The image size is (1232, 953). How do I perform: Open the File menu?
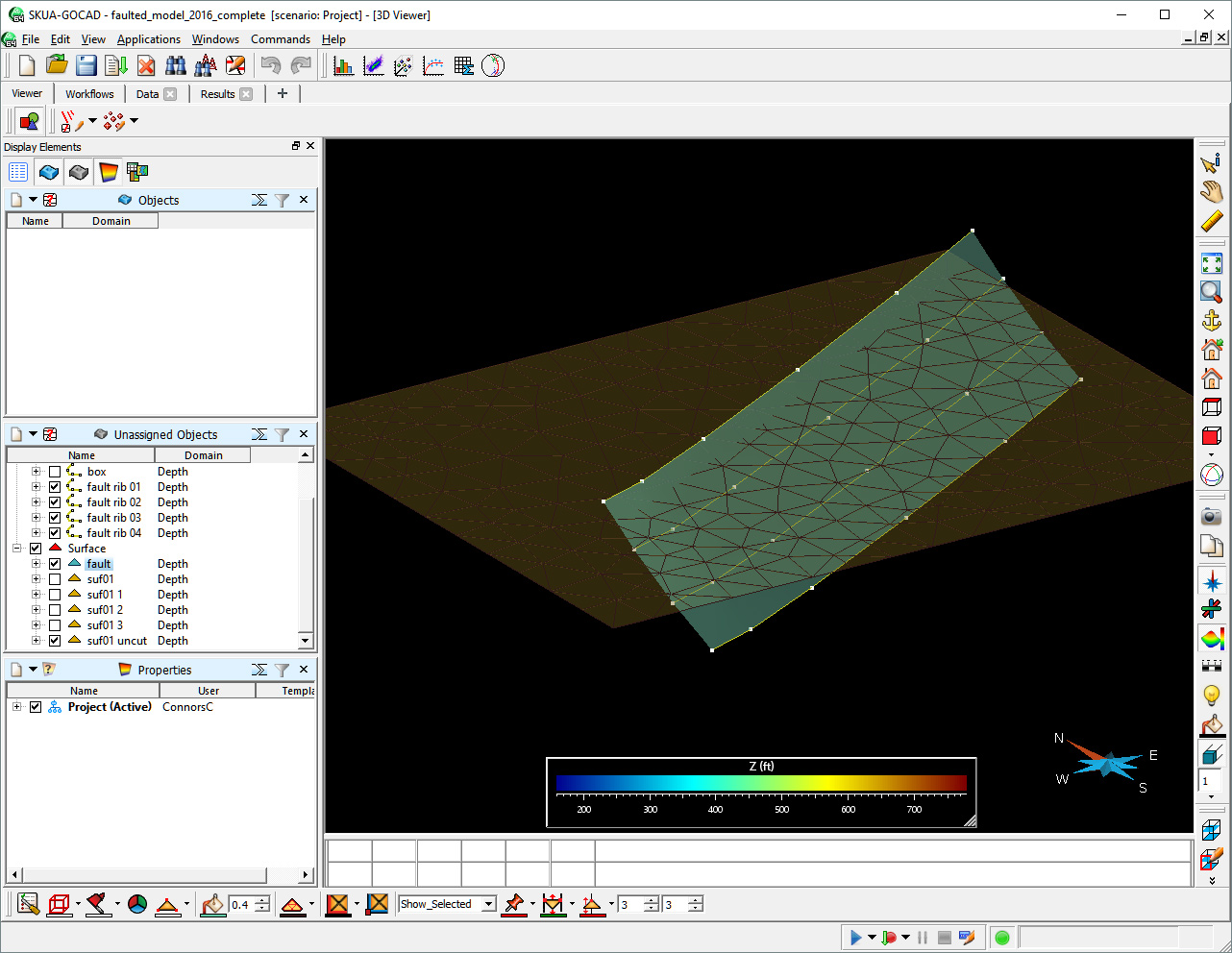coord(31,39)
